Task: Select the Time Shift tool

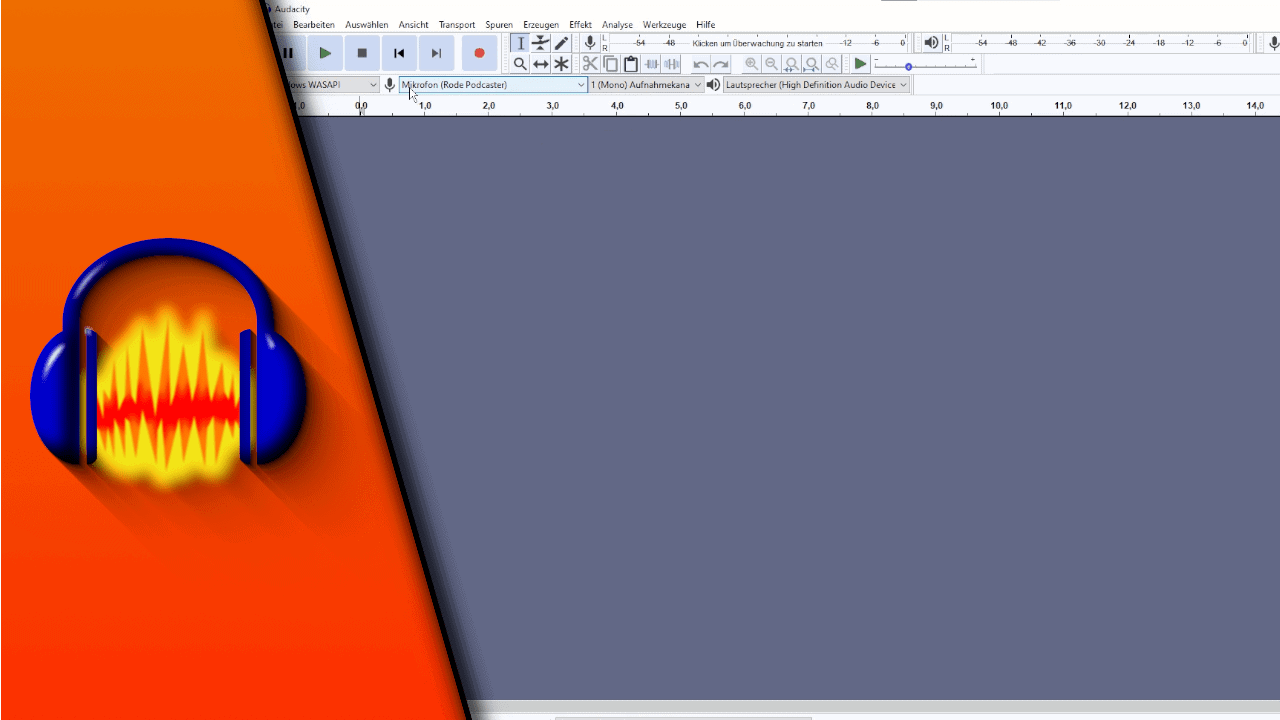Action: 541,64
